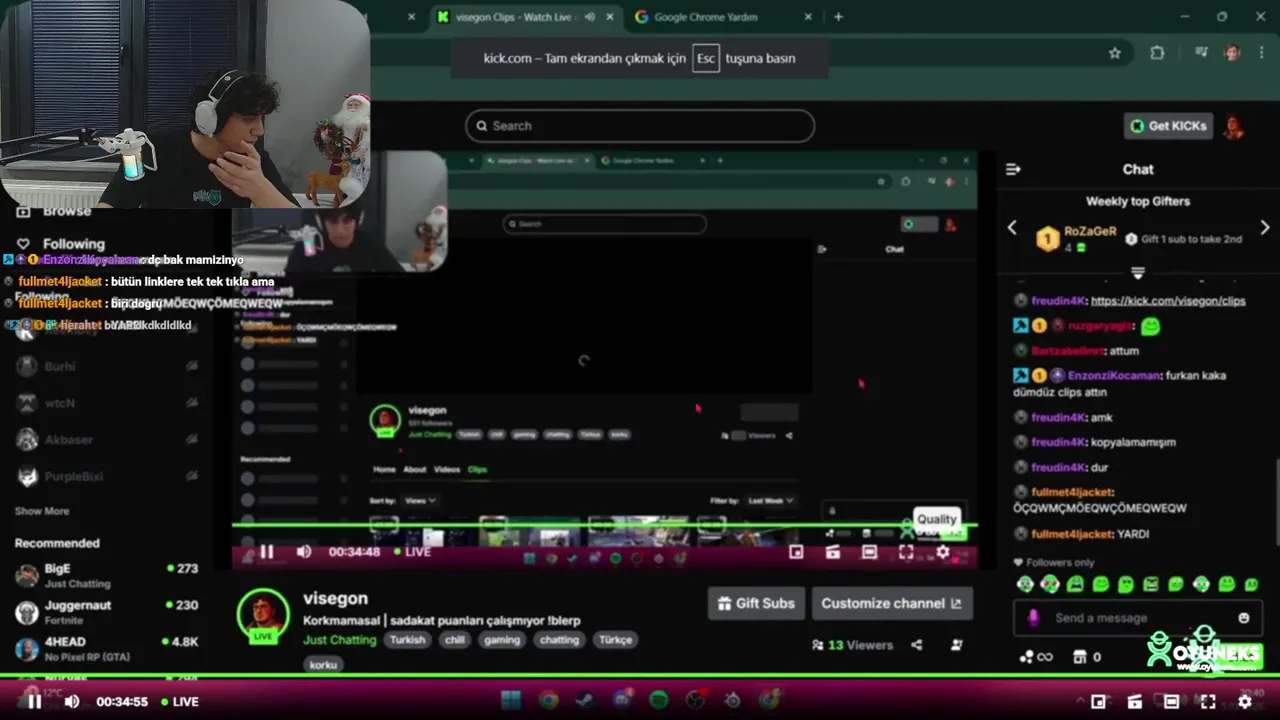Open Customize channel
The width and height of the screenshot is (1280, 720).
(x=891, y=603)
